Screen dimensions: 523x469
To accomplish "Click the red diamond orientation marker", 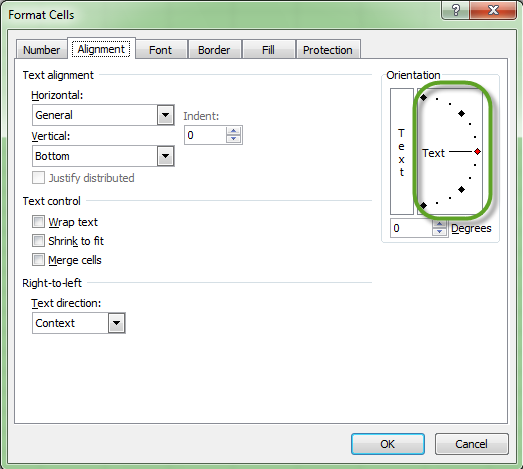I will [478, 152].
